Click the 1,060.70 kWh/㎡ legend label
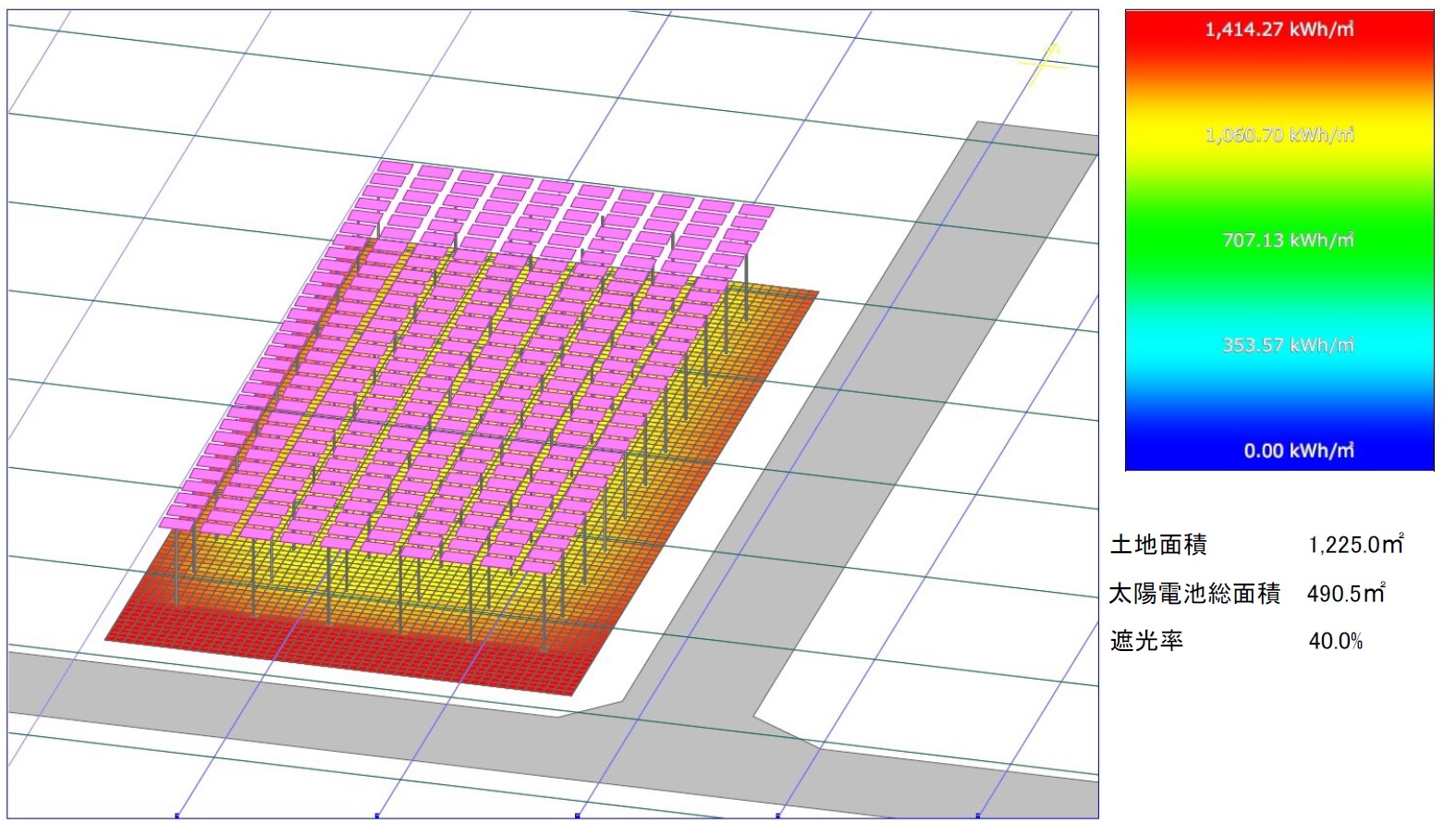 click(x=1279, y=135)
